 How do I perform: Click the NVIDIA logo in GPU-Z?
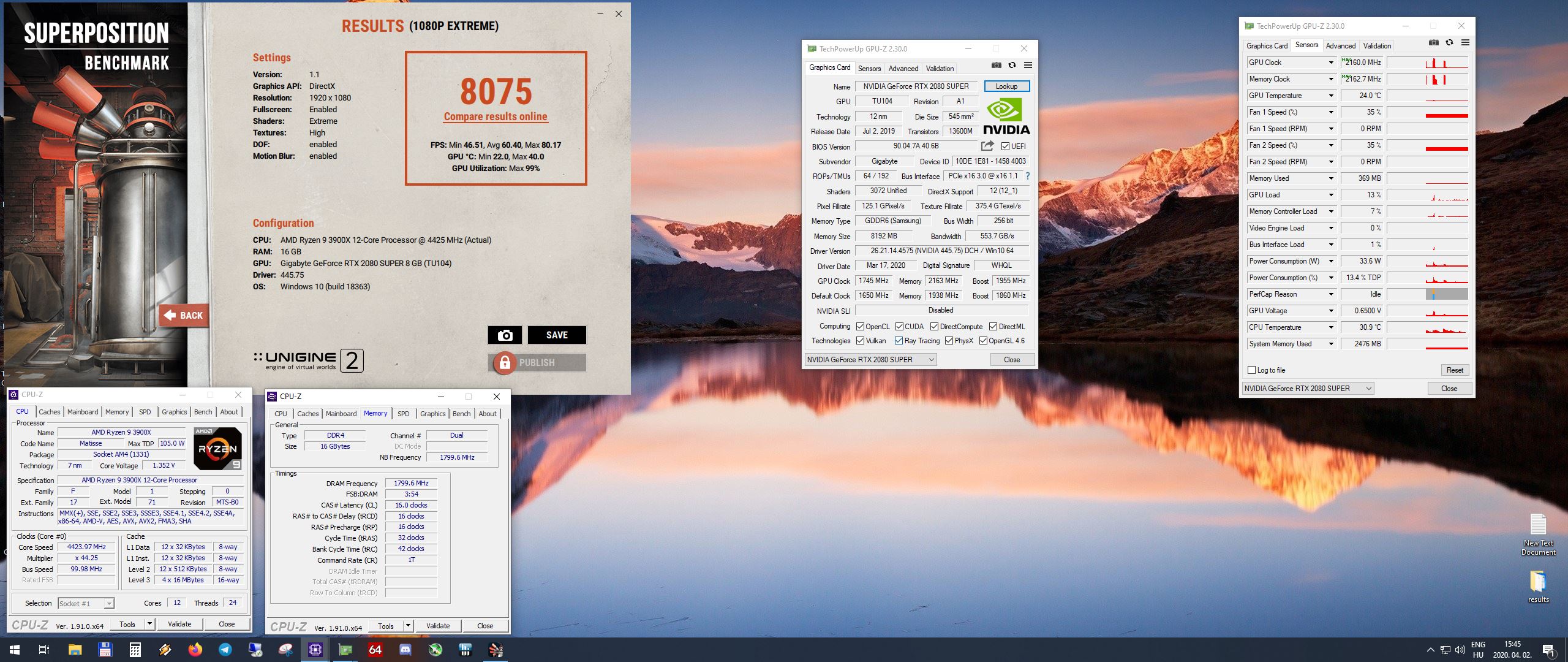click(1006, 116)
